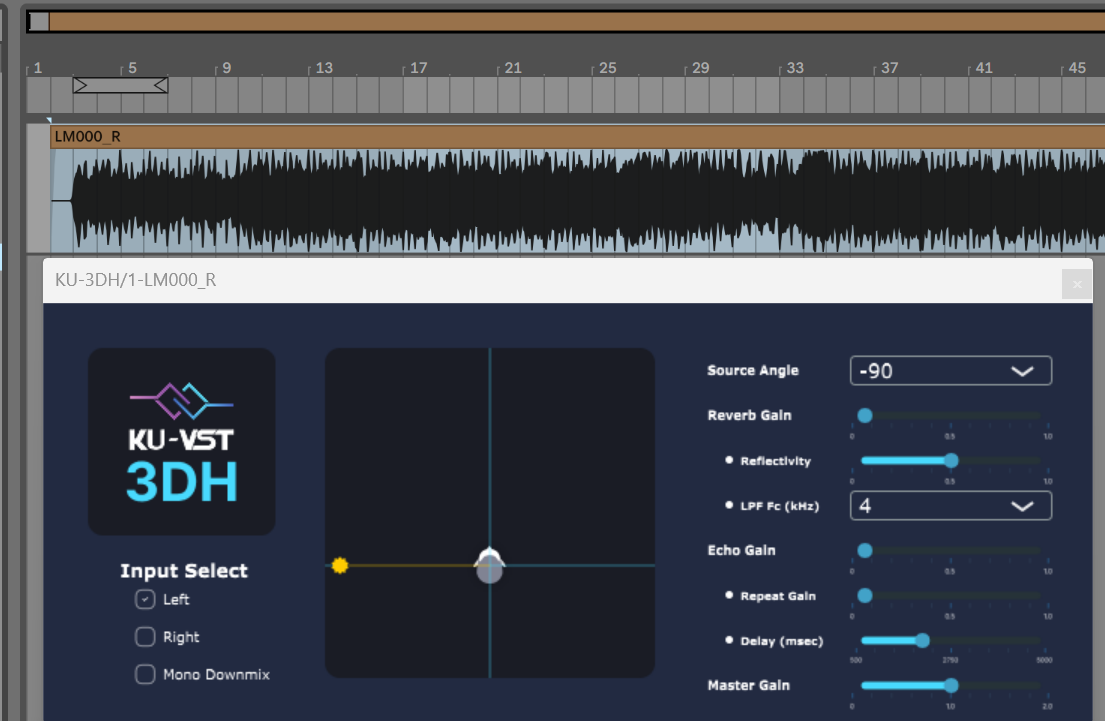Click the KU-VST 3DH logo

[x=181, y=441]
